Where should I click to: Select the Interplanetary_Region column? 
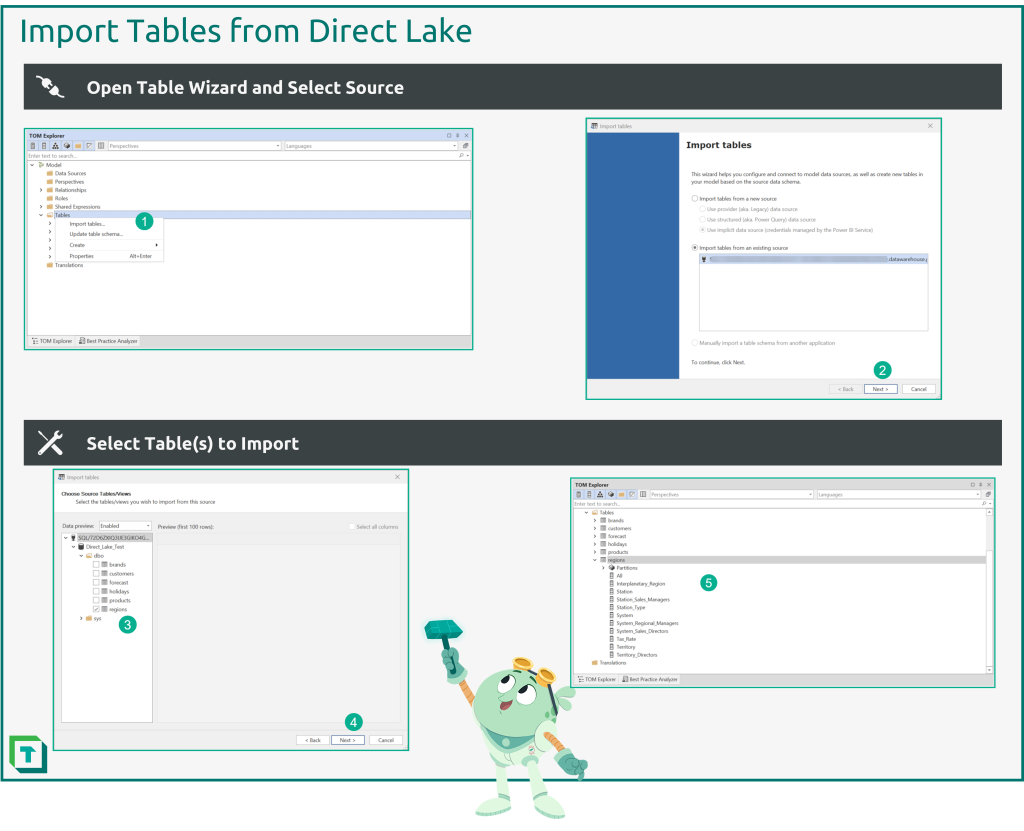pos(640,583)
